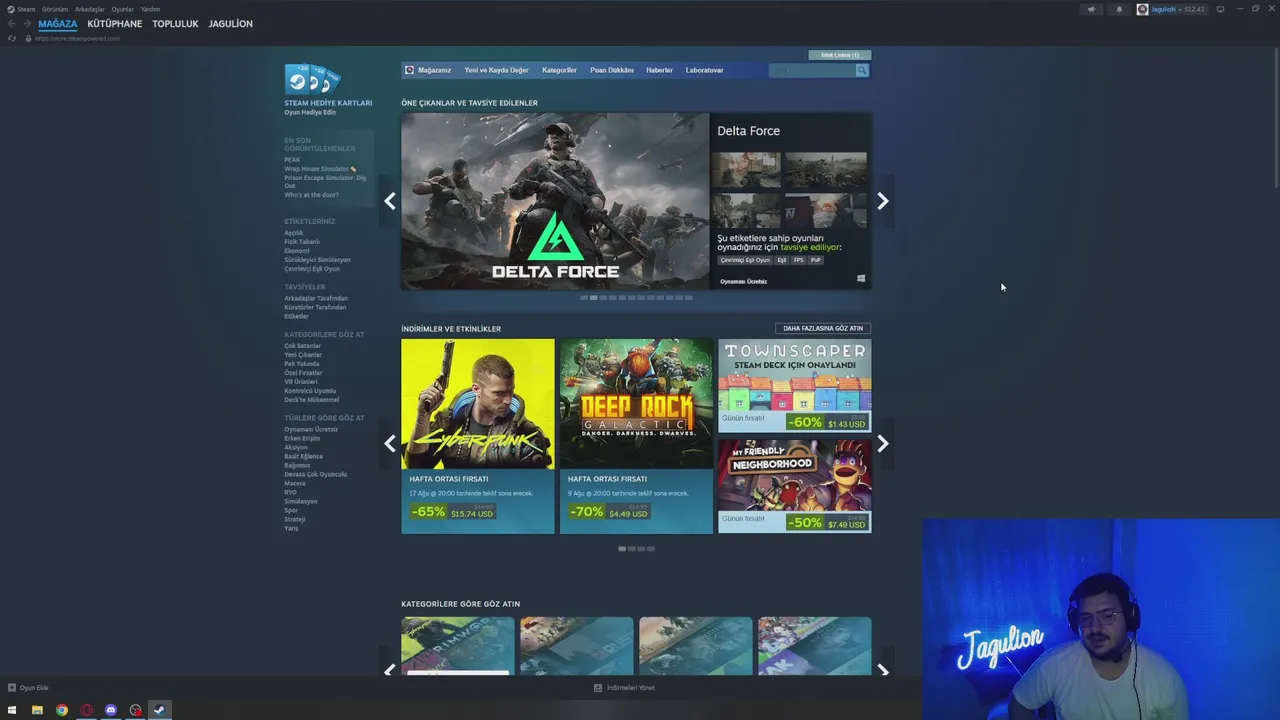The width and height of the screenshot is (1280, 720).
Task: Open the announcements megaphone icon
Action: [x=1091, y=9]
